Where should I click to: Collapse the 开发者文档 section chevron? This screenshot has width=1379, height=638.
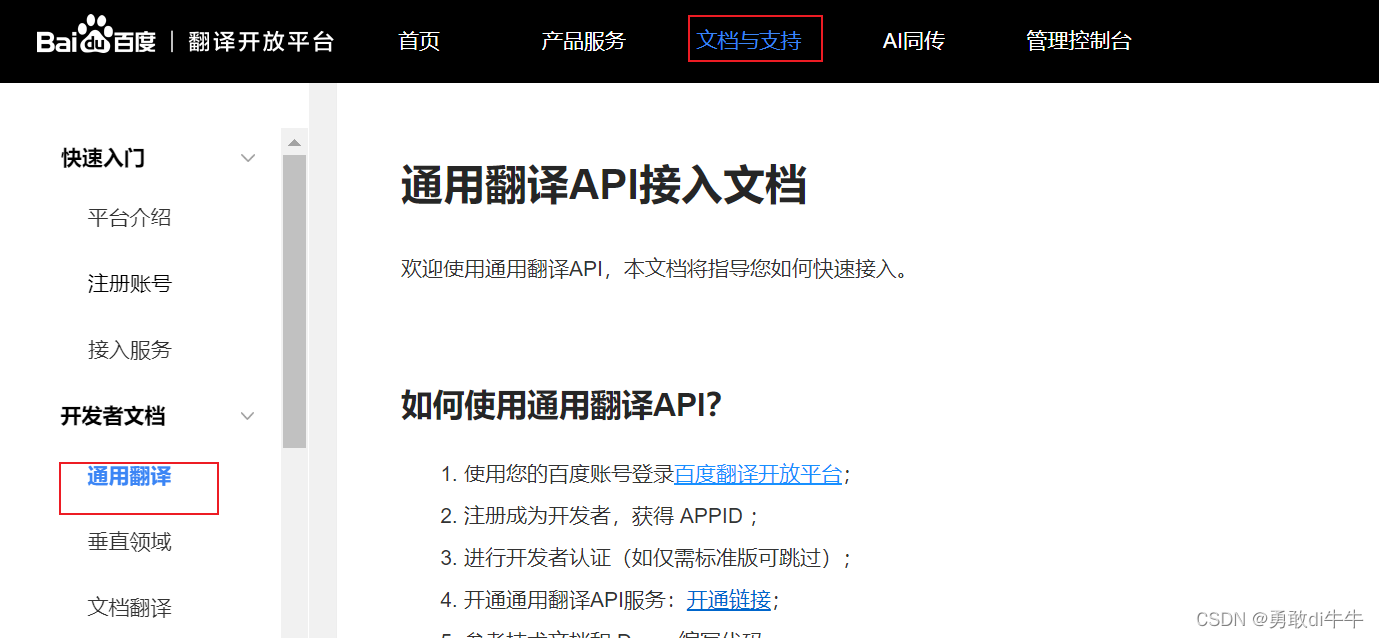(248, 416)
